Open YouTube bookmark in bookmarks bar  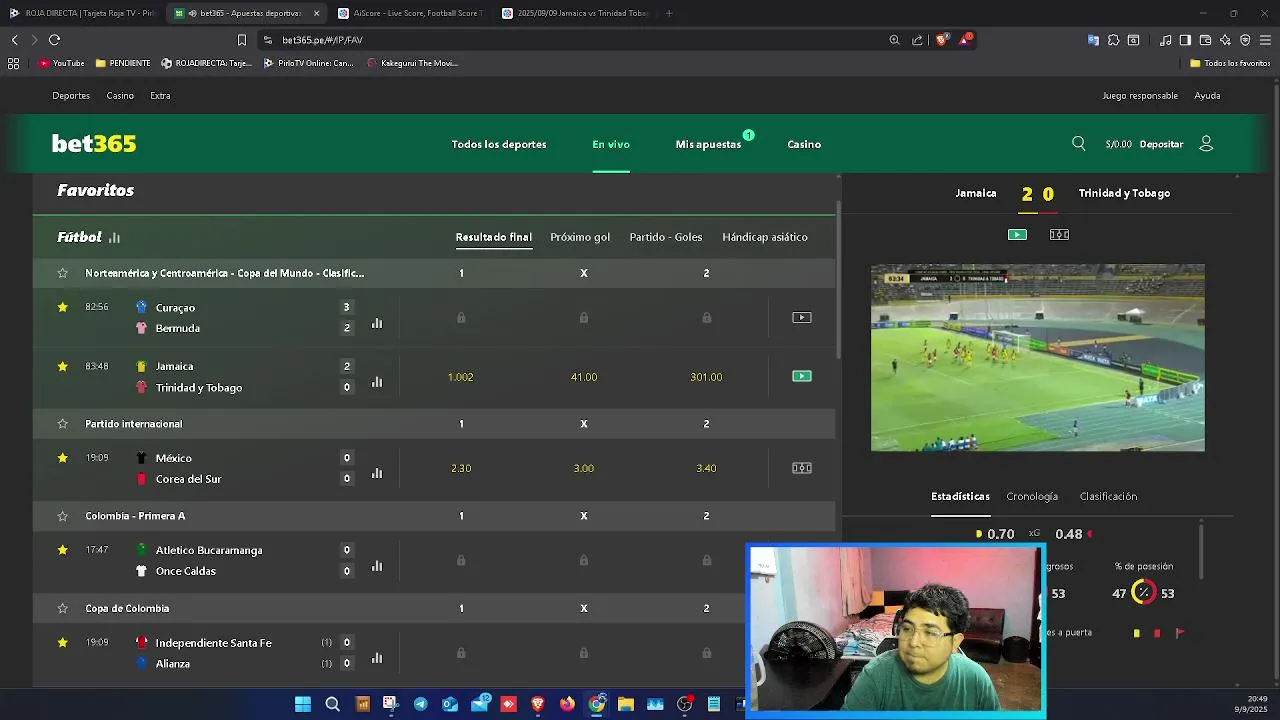pos(62,63)
